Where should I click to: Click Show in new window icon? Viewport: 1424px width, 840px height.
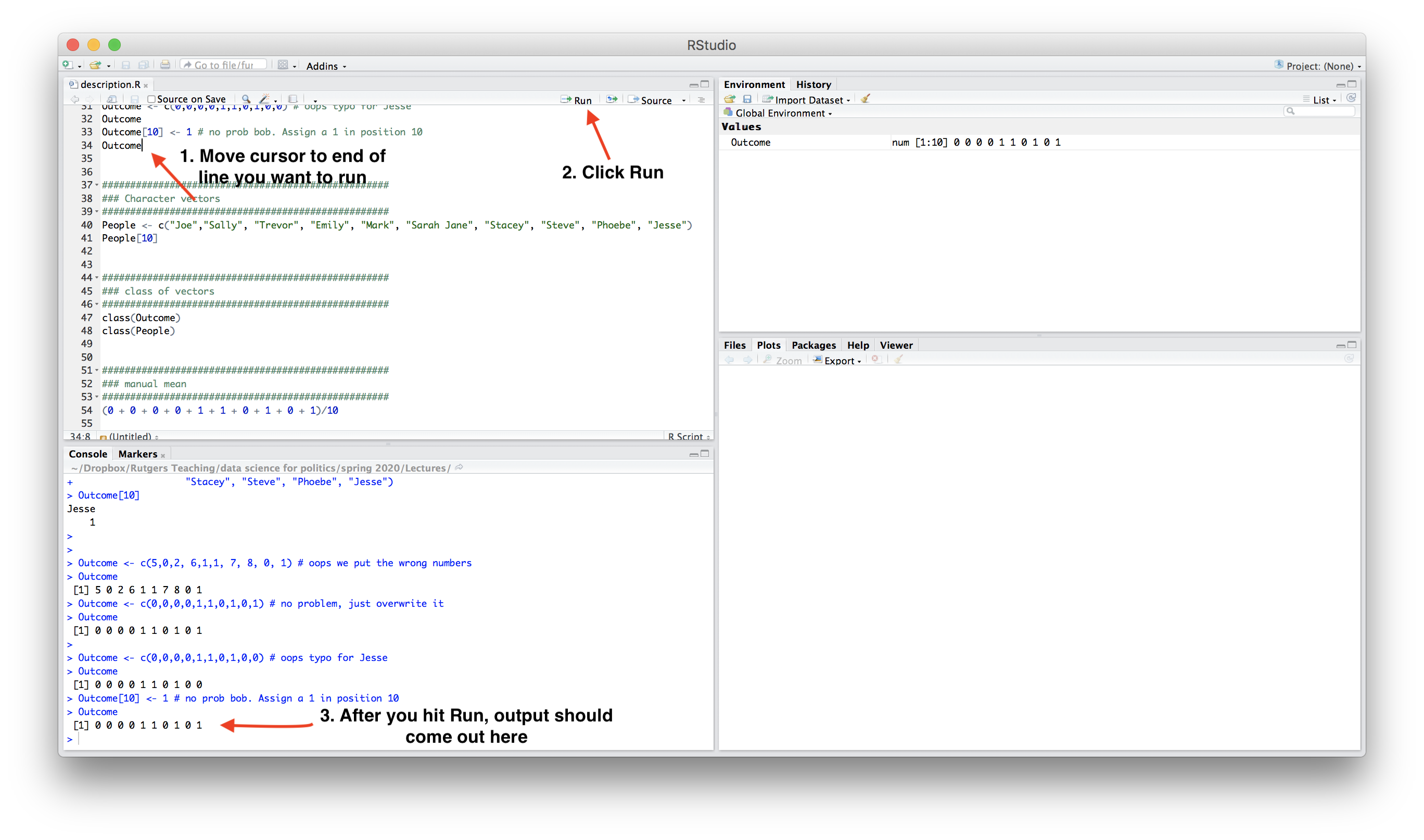point(112,99)
